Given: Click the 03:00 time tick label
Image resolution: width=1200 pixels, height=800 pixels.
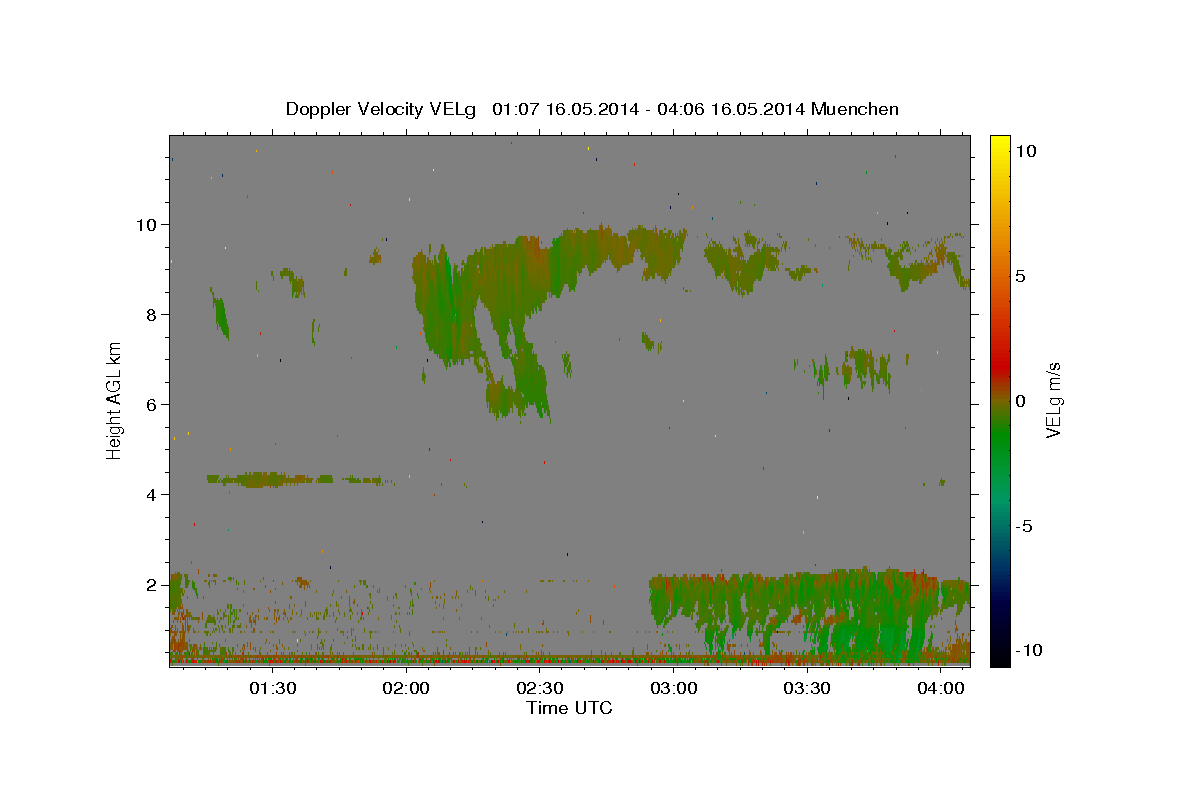Looking at the screenshot, I should 674,689.
